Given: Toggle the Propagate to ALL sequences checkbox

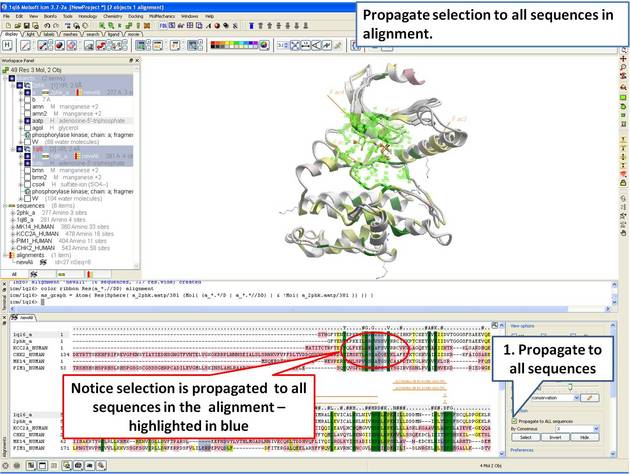Looking at the screenshot, I should pyautogui.click(x=514, y=421).
